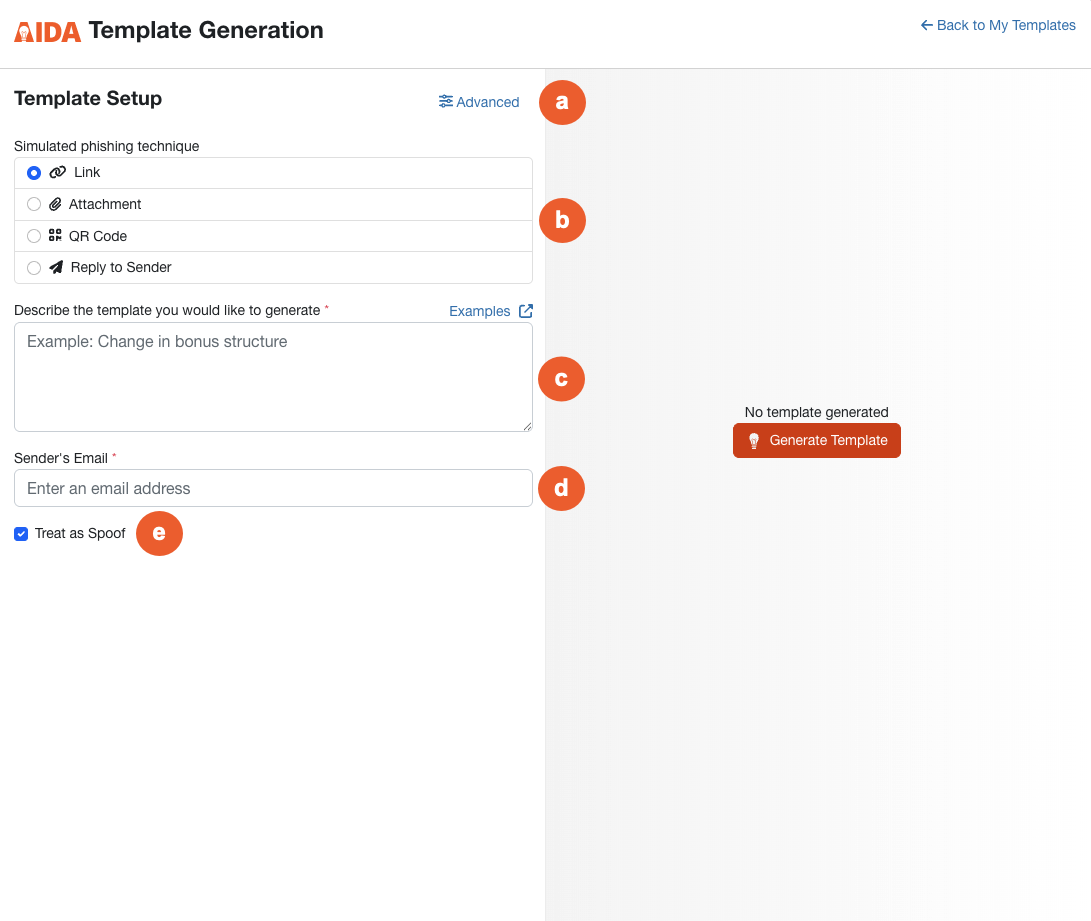Select the QR Code phishing technique

[x=33, y=236]
